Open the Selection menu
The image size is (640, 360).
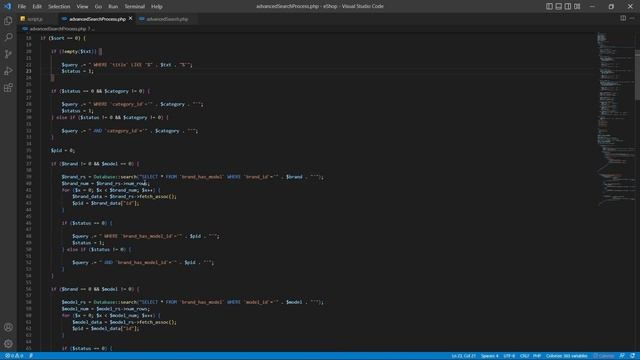[x=59, y=7]
